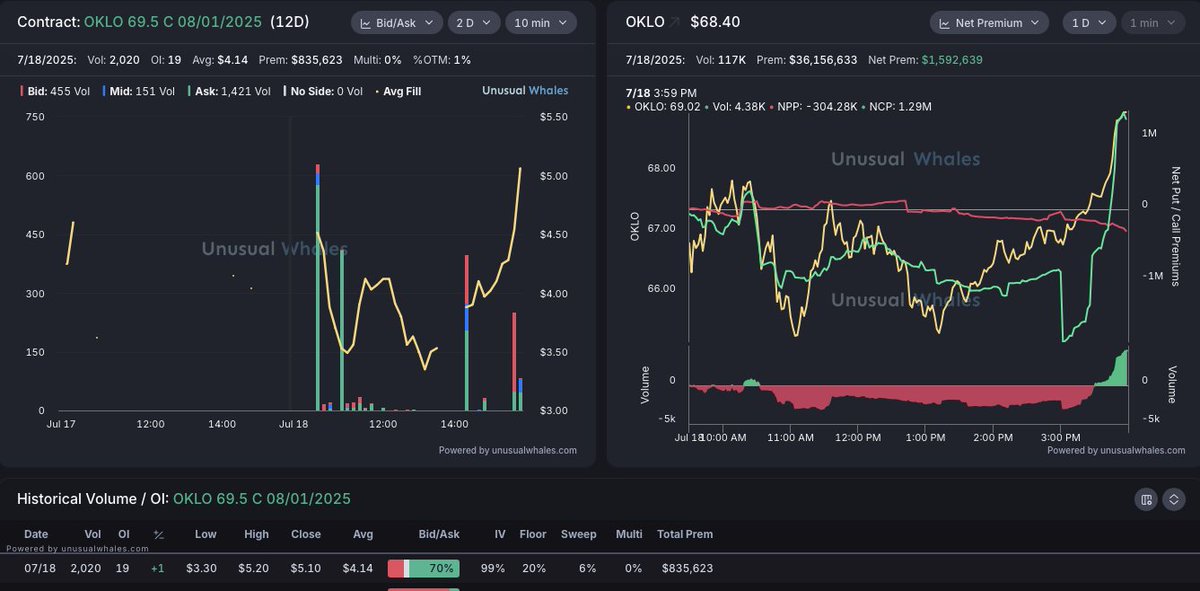Toggle the Ask volume legend series

229,91
